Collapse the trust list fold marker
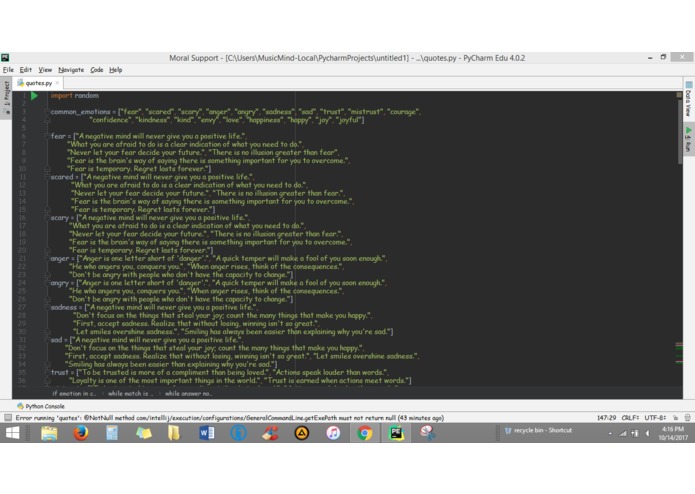Image resolution: width=695 pixels, height=494 pixels. point(47,372)
